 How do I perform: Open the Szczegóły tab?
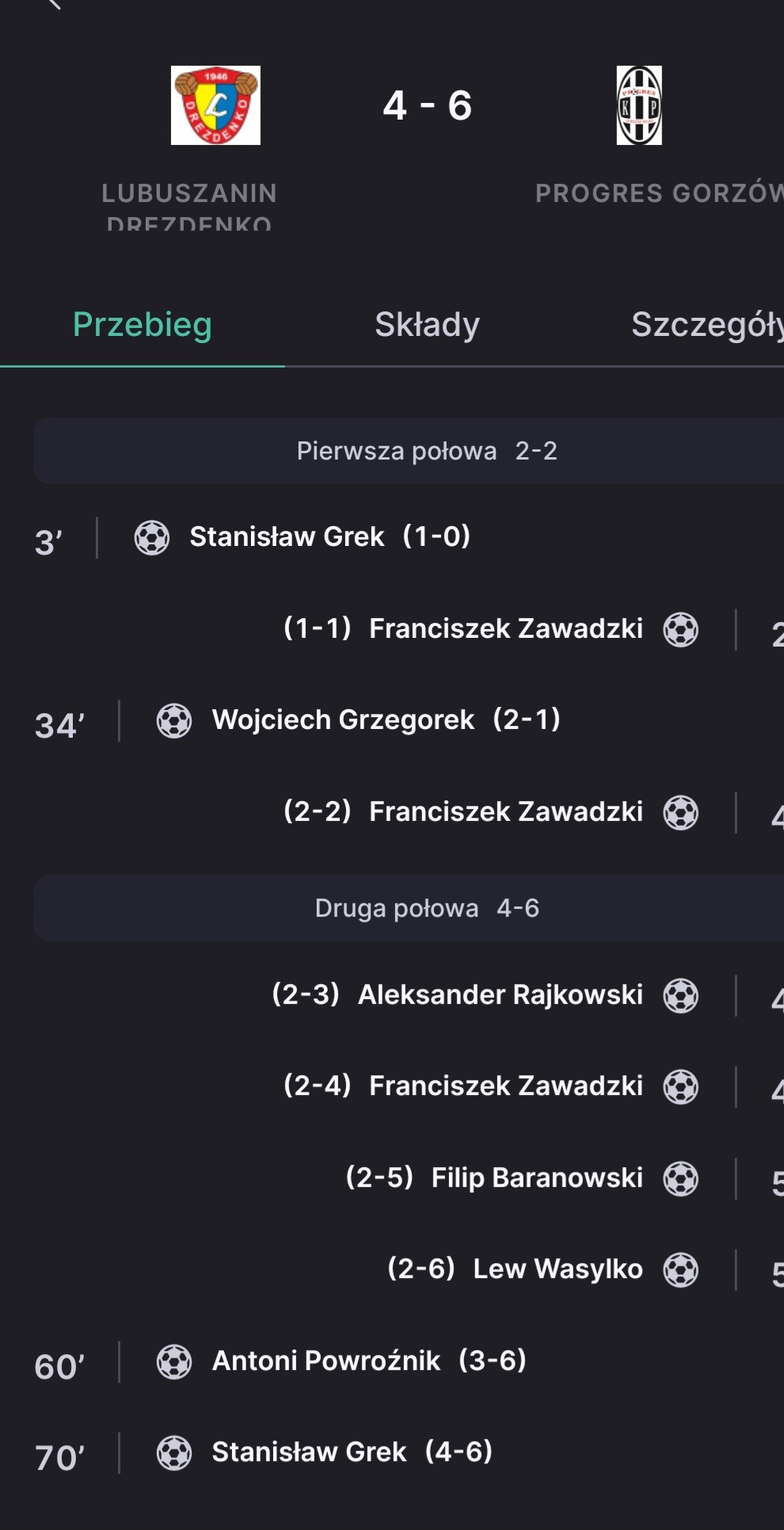[x=707, y=325]
